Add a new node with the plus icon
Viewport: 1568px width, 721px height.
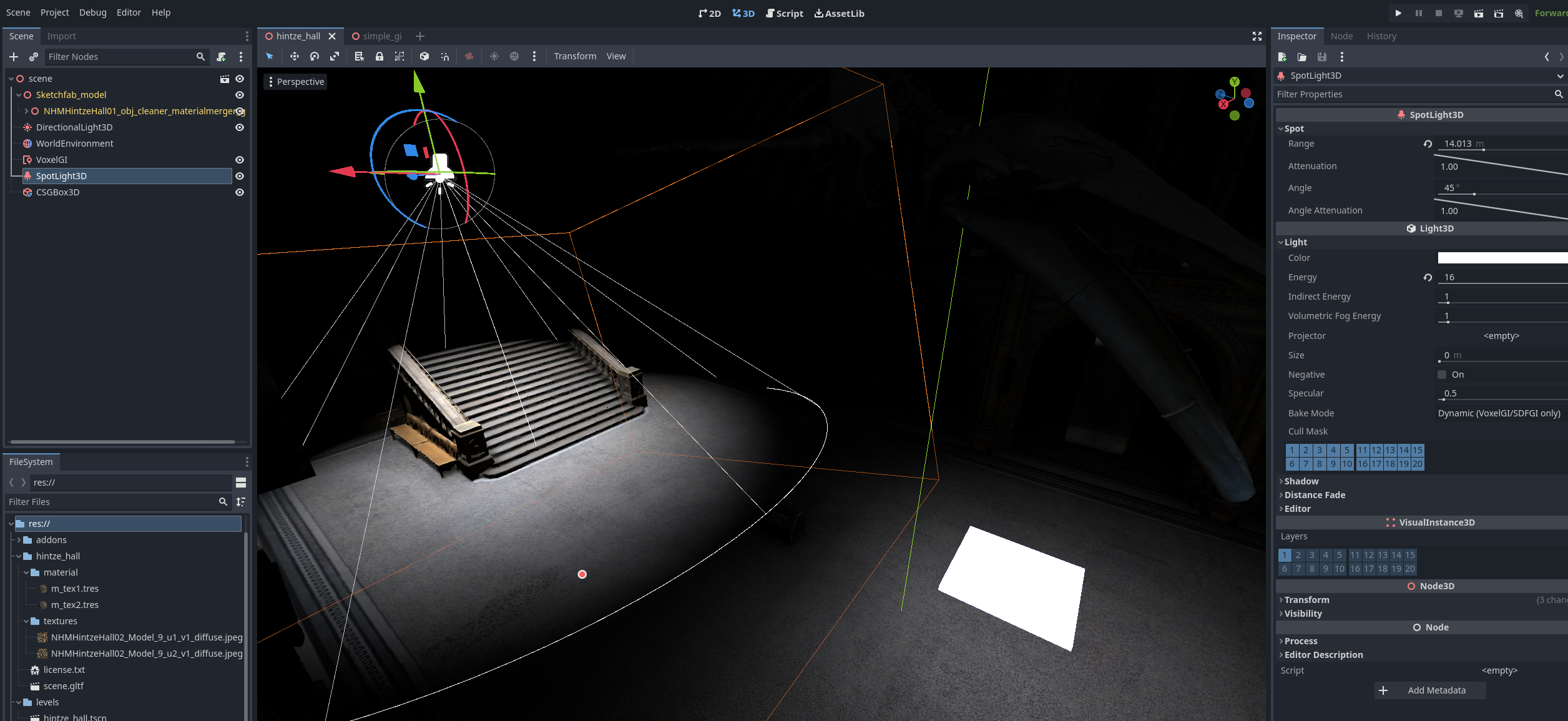tap(14, 56)
